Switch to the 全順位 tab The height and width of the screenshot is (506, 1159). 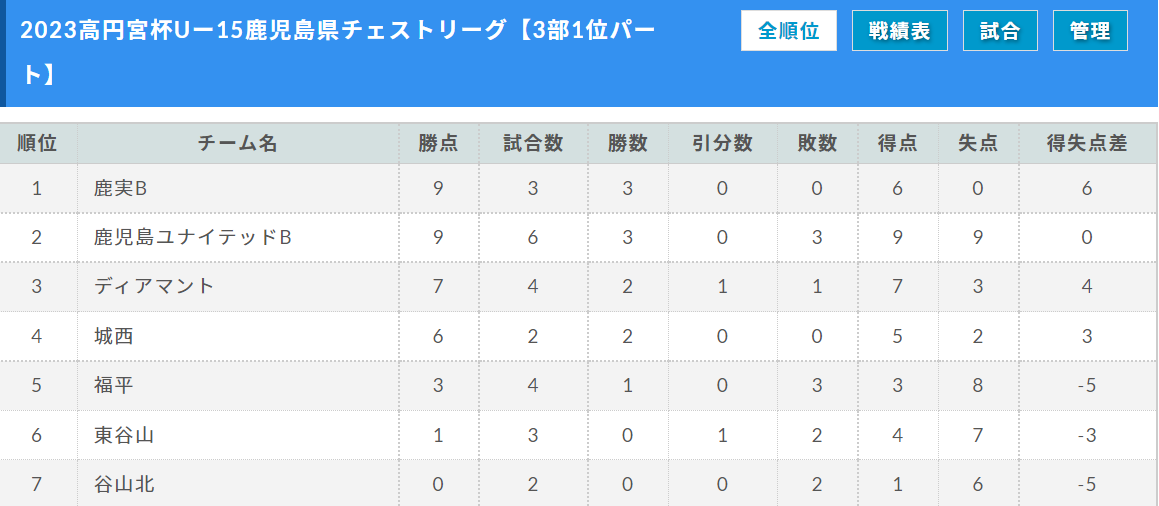click(x=788, y=31)
